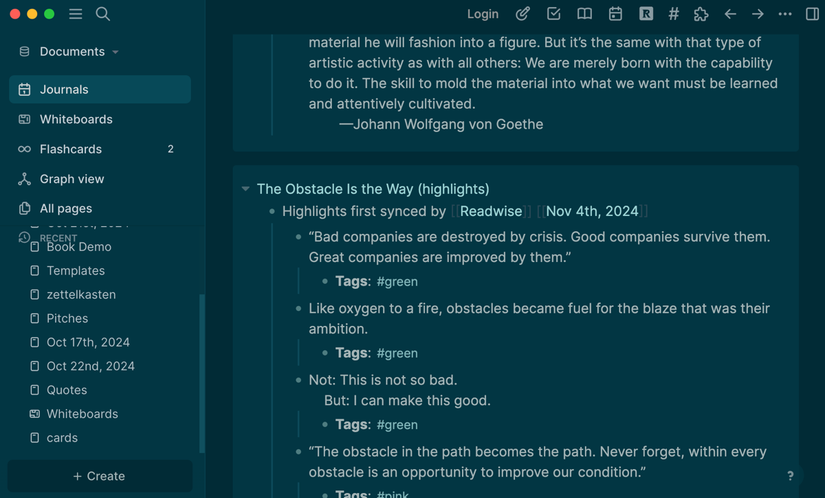825x498 pixels.
Task: Open Journals in the sidebar
Action: click(100, 89)
